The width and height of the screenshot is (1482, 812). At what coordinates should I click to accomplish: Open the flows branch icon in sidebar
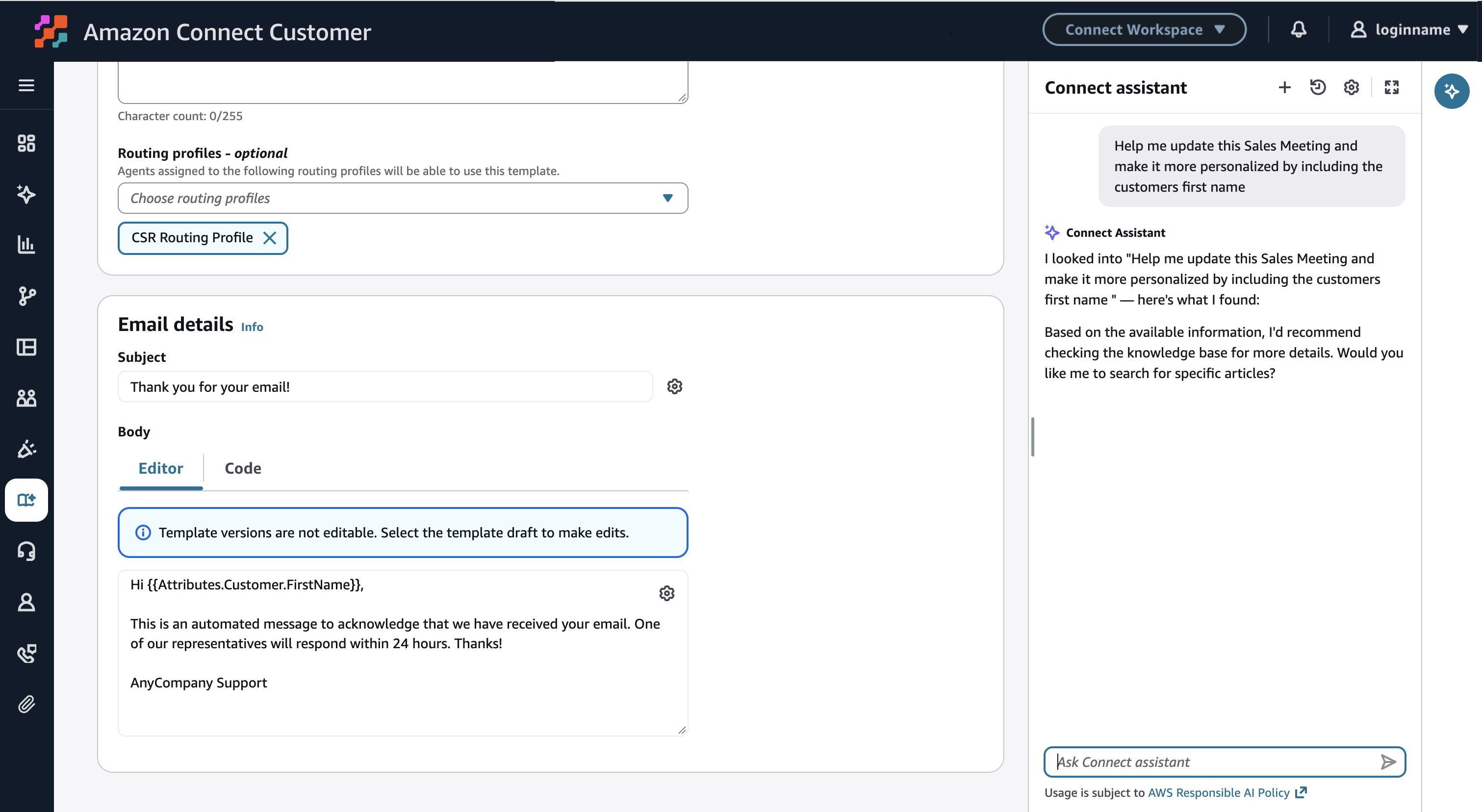click(26, 296)
